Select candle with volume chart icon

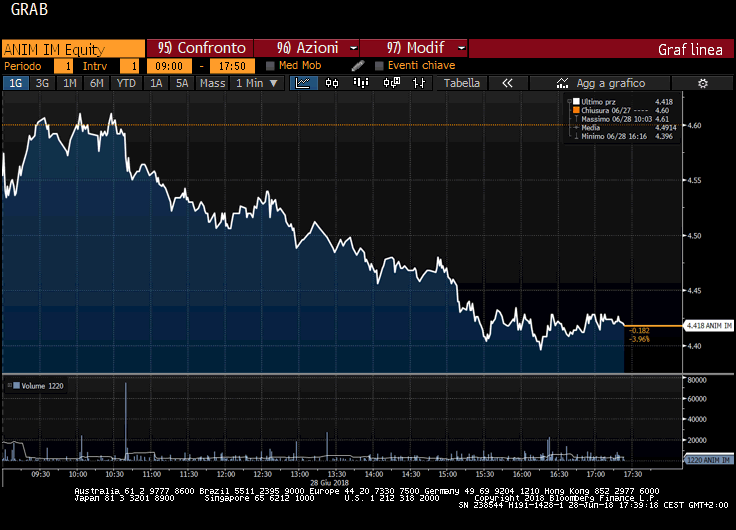(x=391, y=83)
